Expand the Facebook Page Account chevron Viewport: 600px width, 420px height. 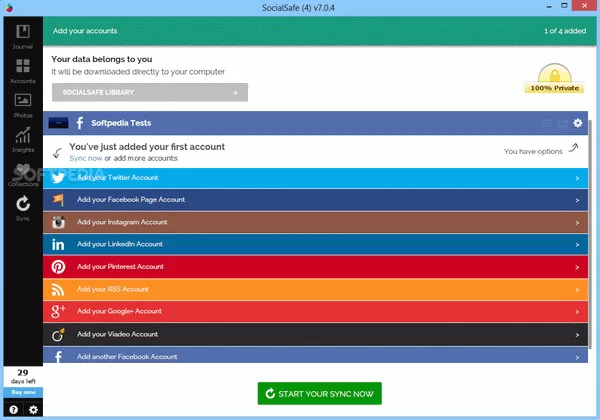(577, 200)
